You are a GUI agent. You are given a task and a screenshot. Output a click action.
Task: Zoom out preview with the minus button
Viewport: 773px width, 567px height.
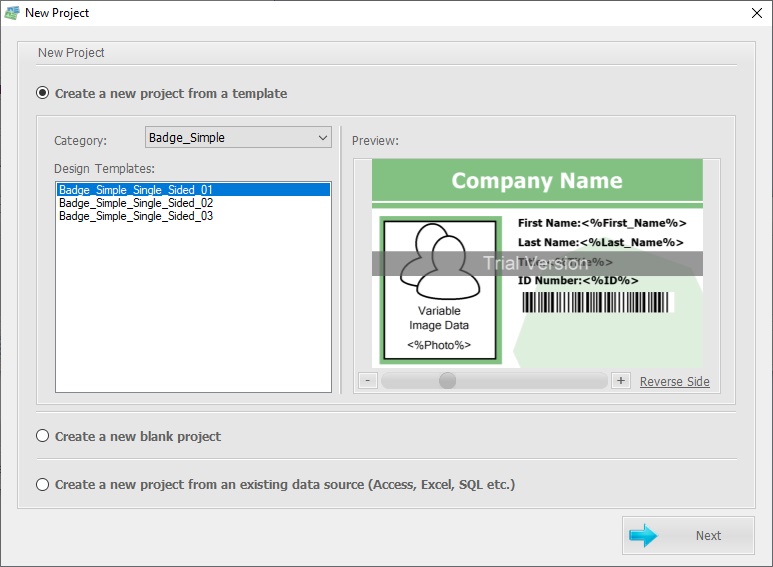(x=368, y=381)
